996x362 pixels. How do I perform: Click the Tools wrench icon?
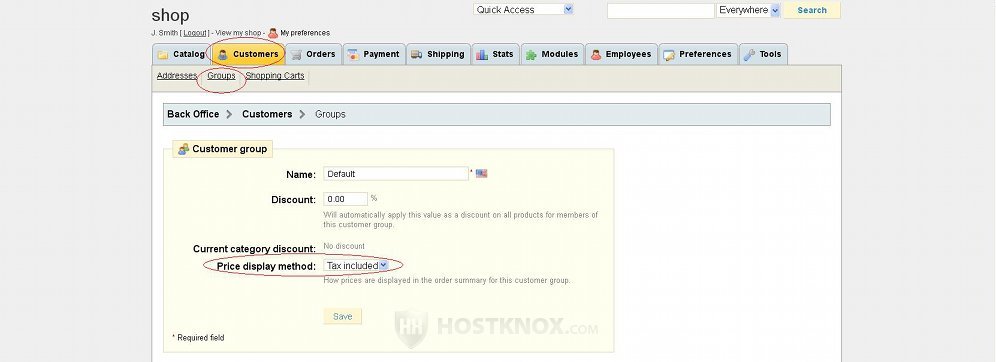click(x=750, y=55)
